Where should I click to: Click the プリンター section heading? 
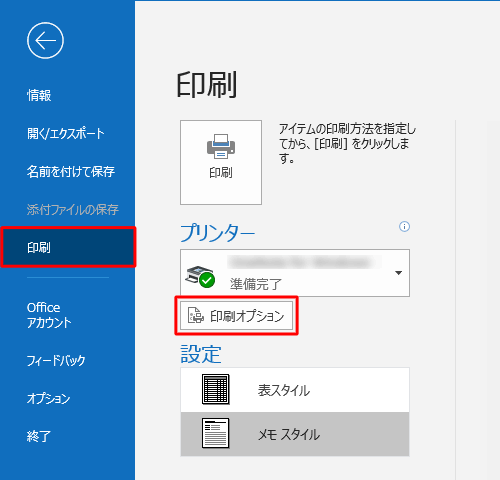pos(218,233)
